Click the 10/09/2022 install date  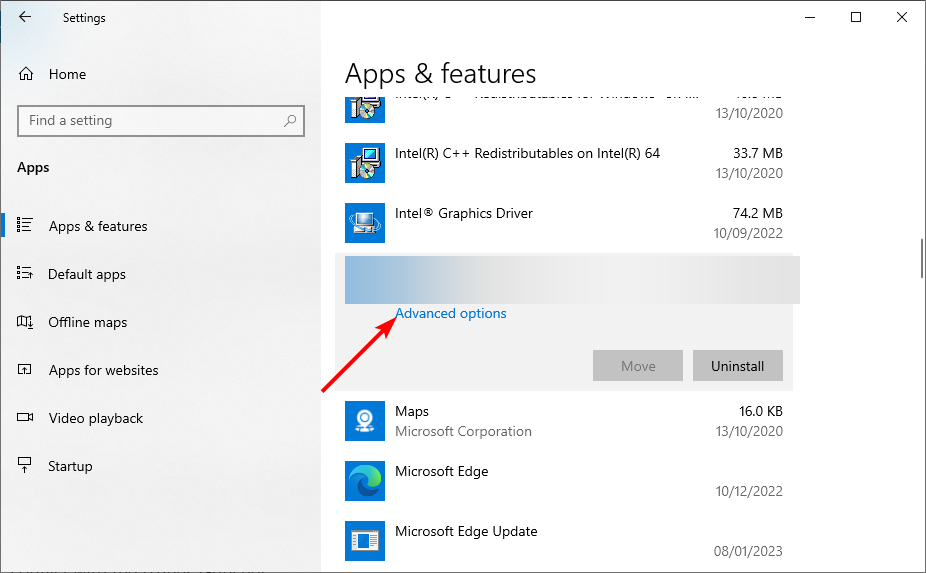(x=748, y=233)
